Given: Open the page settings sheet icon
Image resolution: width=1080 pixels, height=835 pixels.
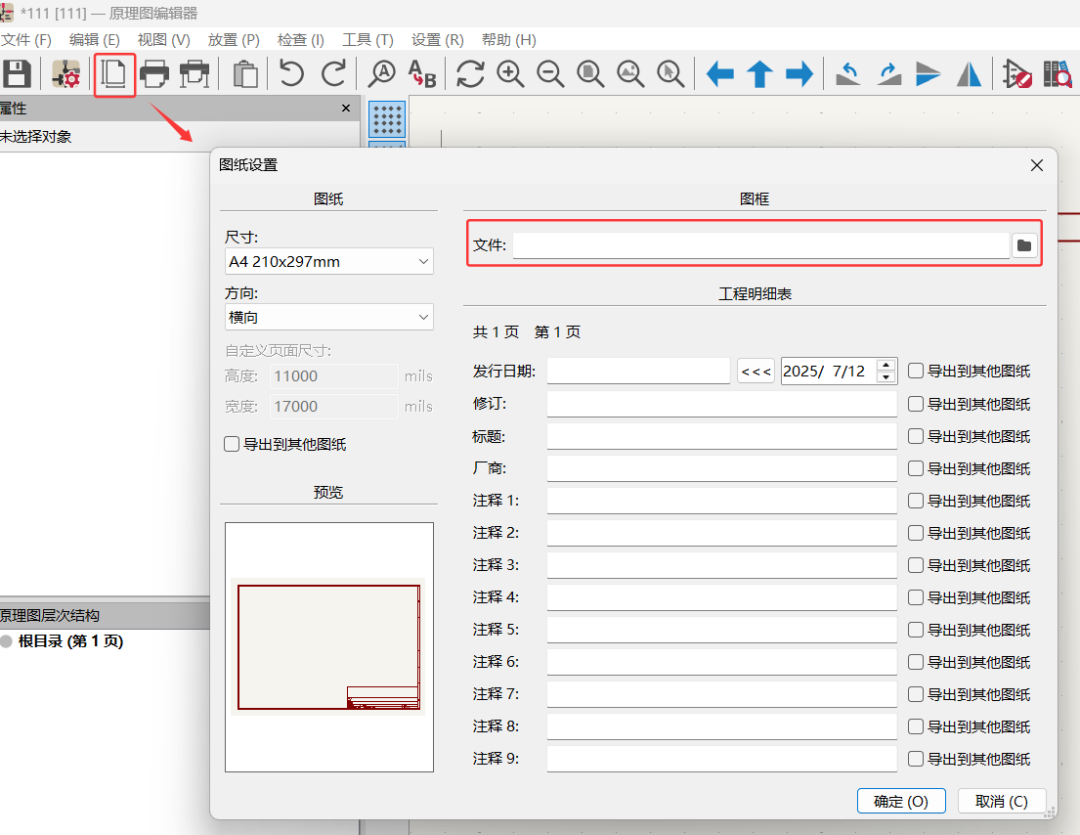Looking at the screenshot, I should pyautogui.click(x=114, y=74).
